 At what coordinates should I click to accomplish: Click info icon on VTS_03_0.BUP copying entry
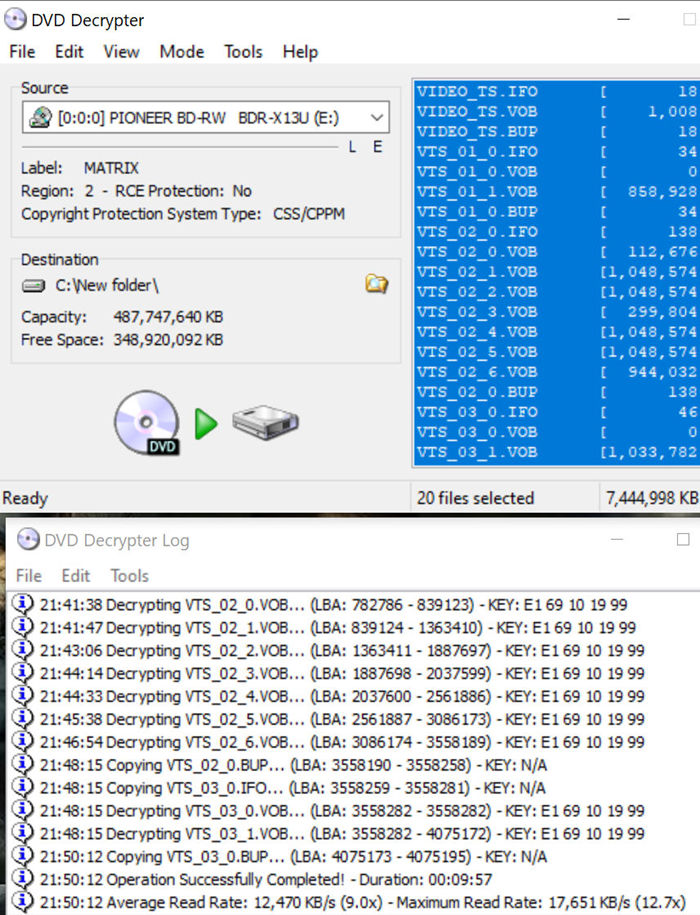click(x=22, y=856)
